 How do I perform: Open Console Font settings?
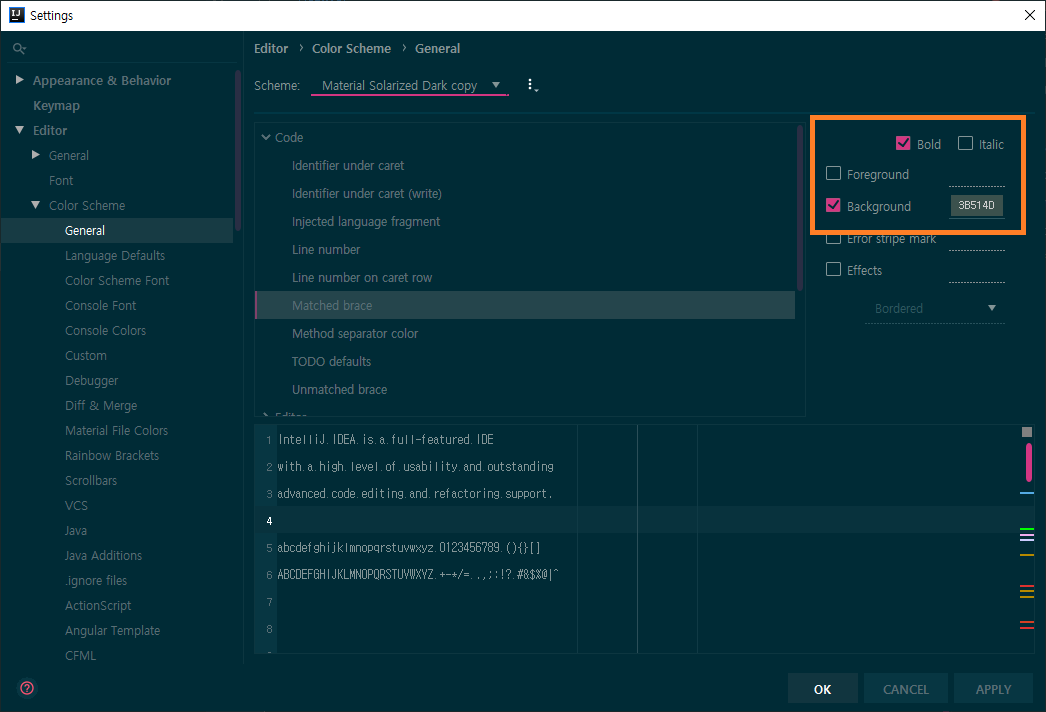pos(100,306)
